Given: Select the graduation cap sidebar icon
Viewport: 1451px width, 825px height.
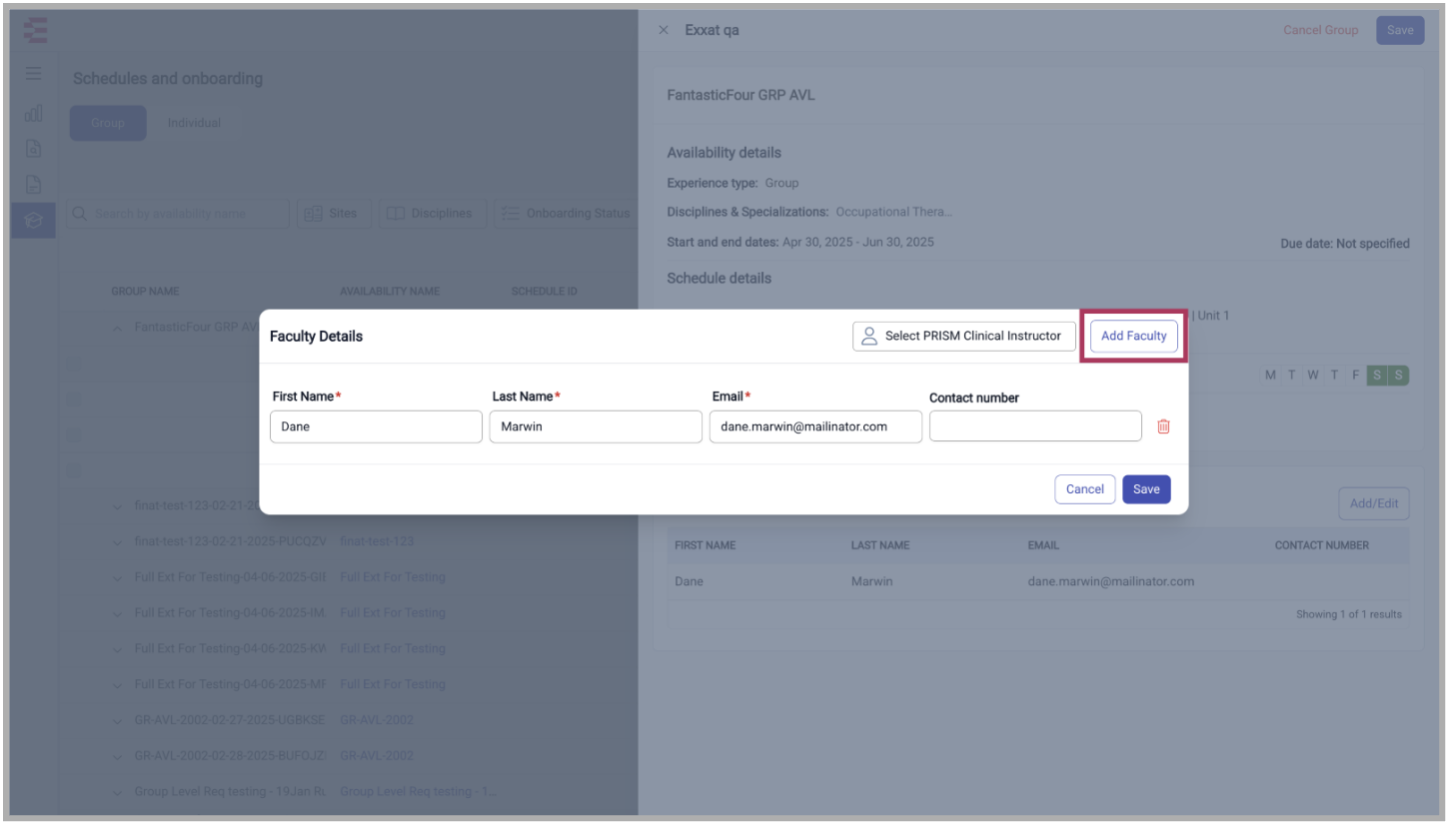Looking at the screenshot, I should pyautogui.click(x=34, y=221).
